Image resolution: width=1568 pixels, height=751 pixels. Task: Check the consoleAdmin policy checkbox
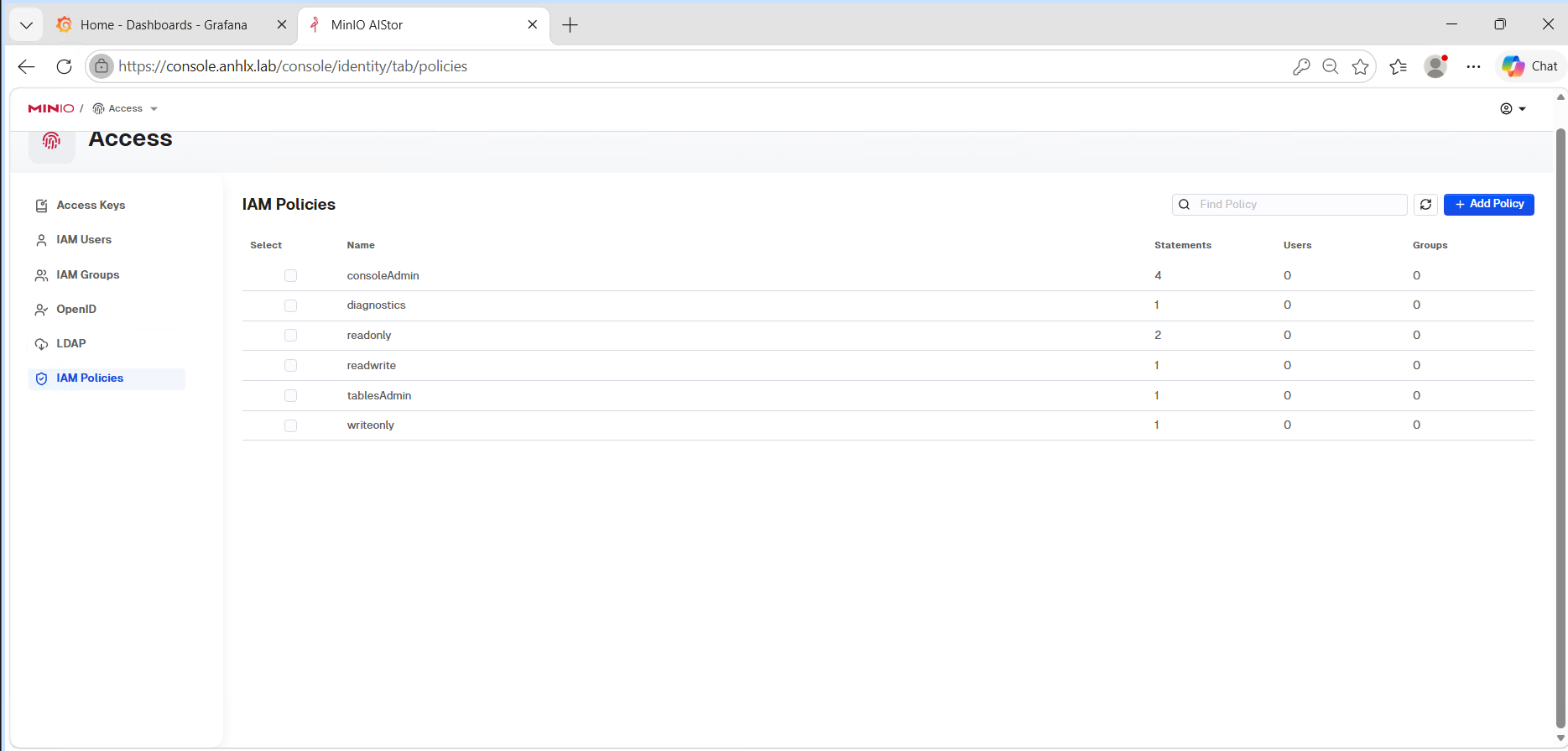coord(290,275)
